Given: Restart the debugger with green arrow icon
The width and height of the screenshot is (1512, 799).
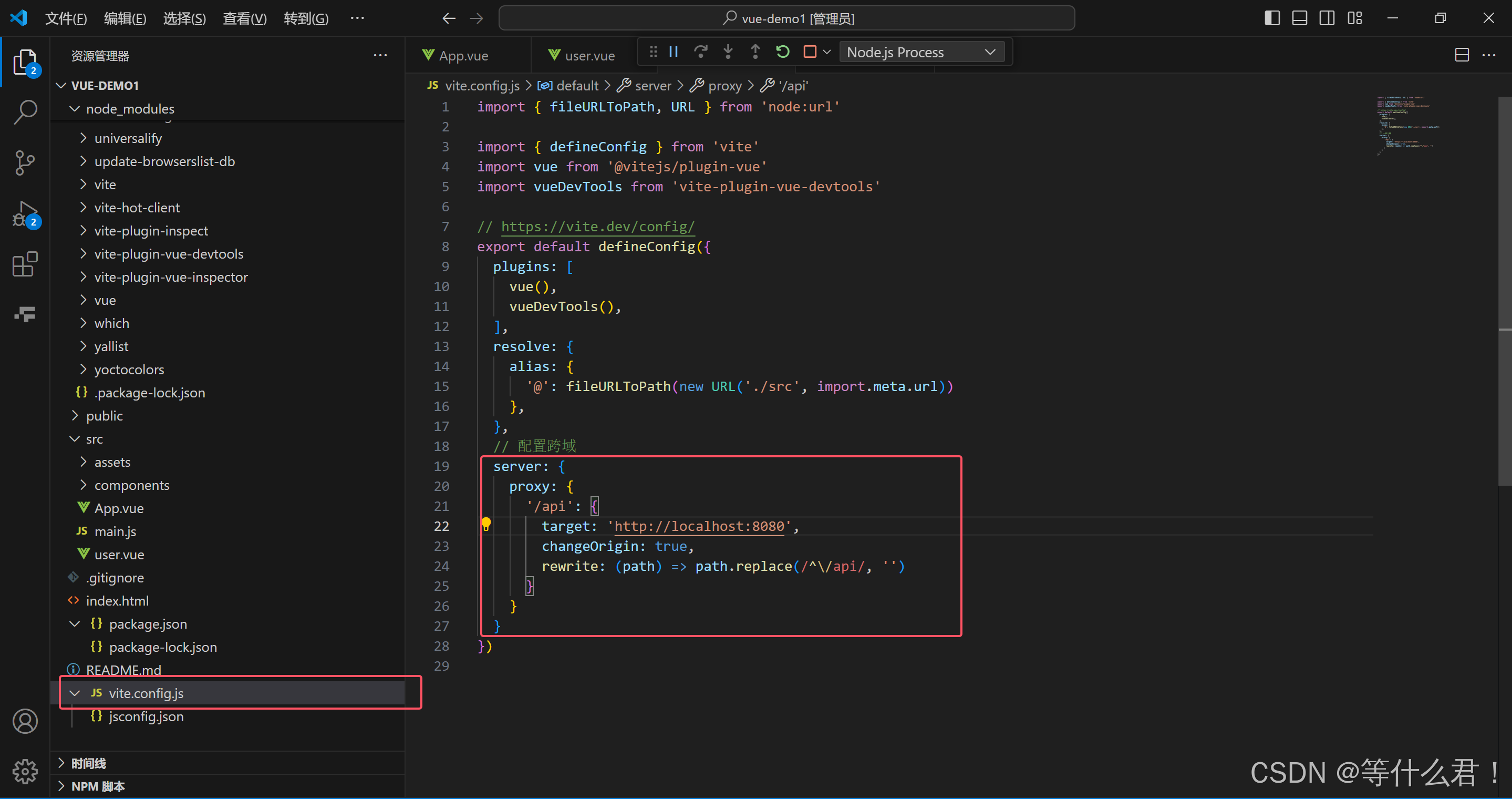Looking at the screenshot, I should click(x=782, y=52).
